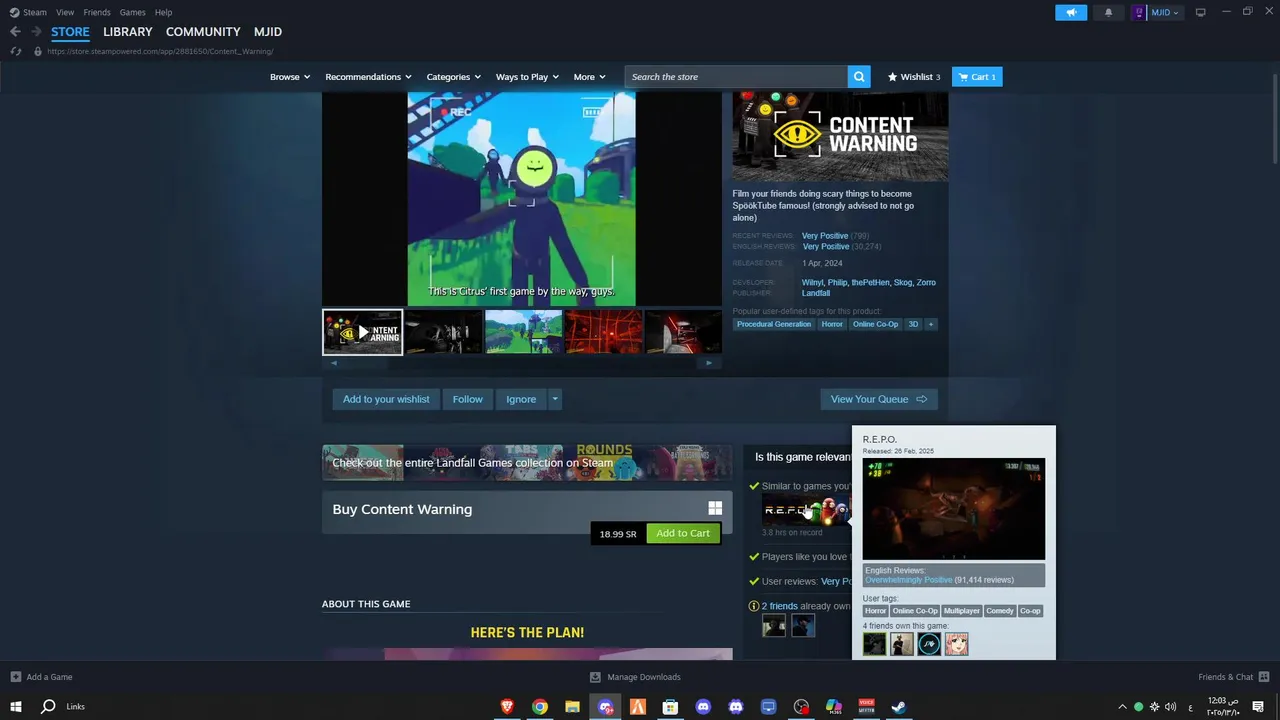Viewport: 1280px width, 720px height.
Task: Open the Manage Downloads icon
Action: [596, 677]
